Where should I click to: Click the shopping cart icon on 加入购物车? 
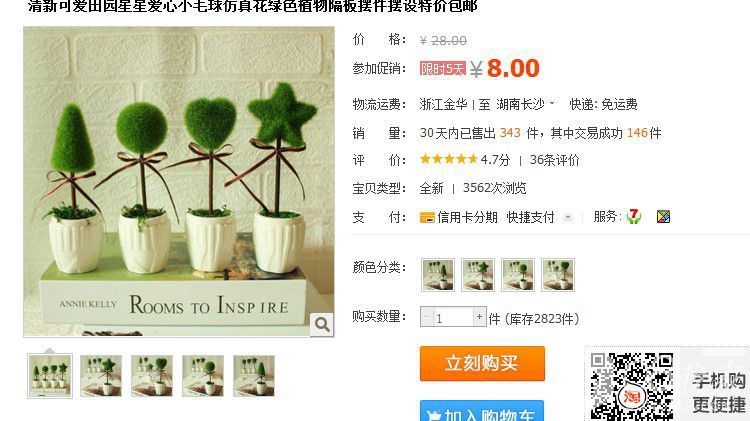(433, 416)
